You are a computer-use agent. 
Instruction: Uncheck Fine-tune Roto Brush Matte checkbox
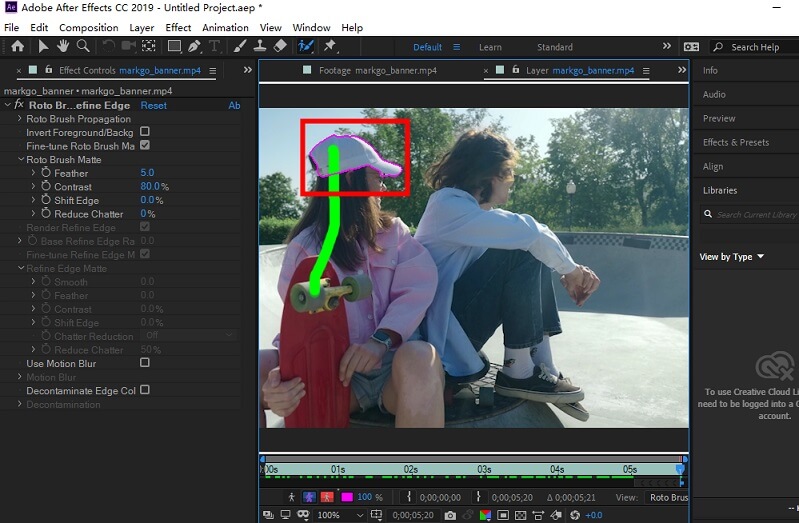click(x=145, y=145)
